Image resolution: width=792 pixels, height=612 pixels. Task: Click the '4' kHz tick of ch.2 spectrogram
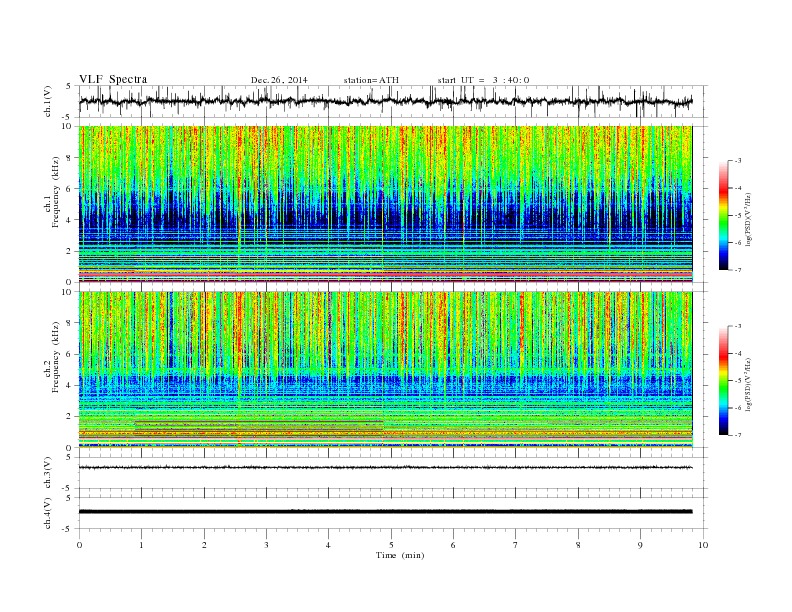pyautogui.click(x=69, y=386)
